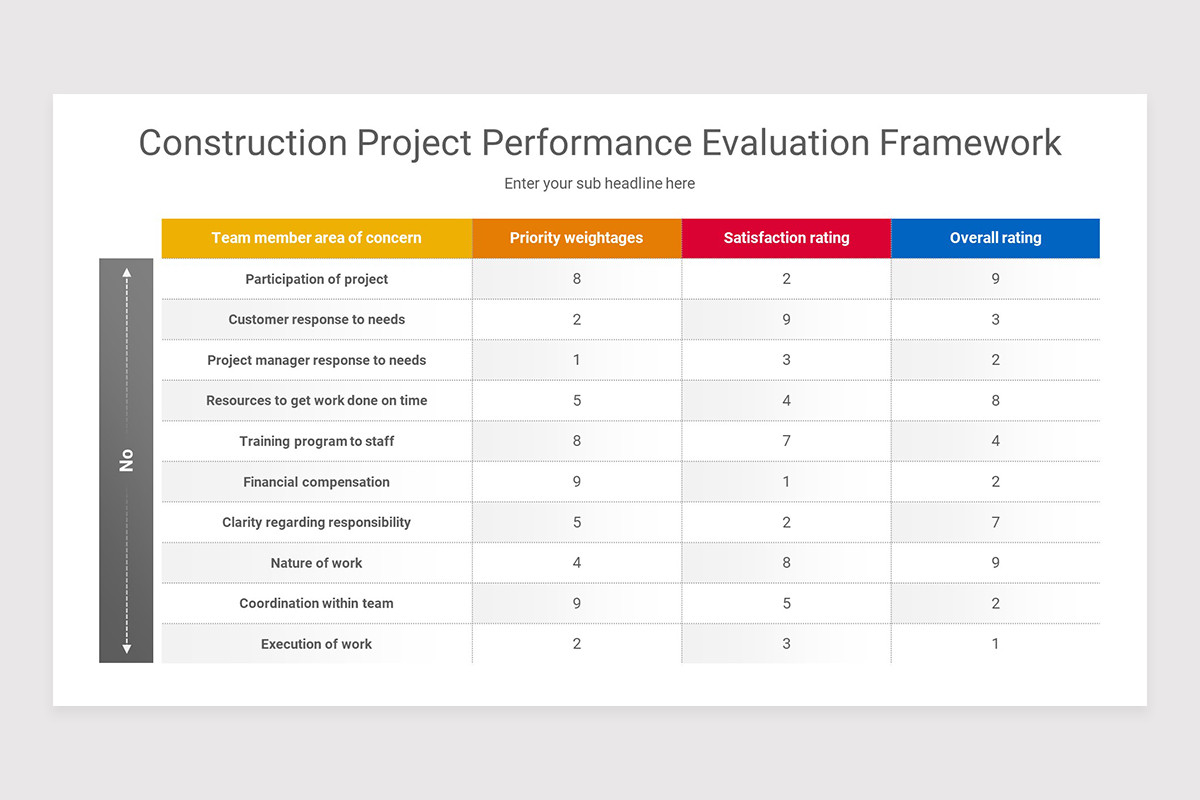
Task: Click the red Satisfaction rating header
Action: 786,238
